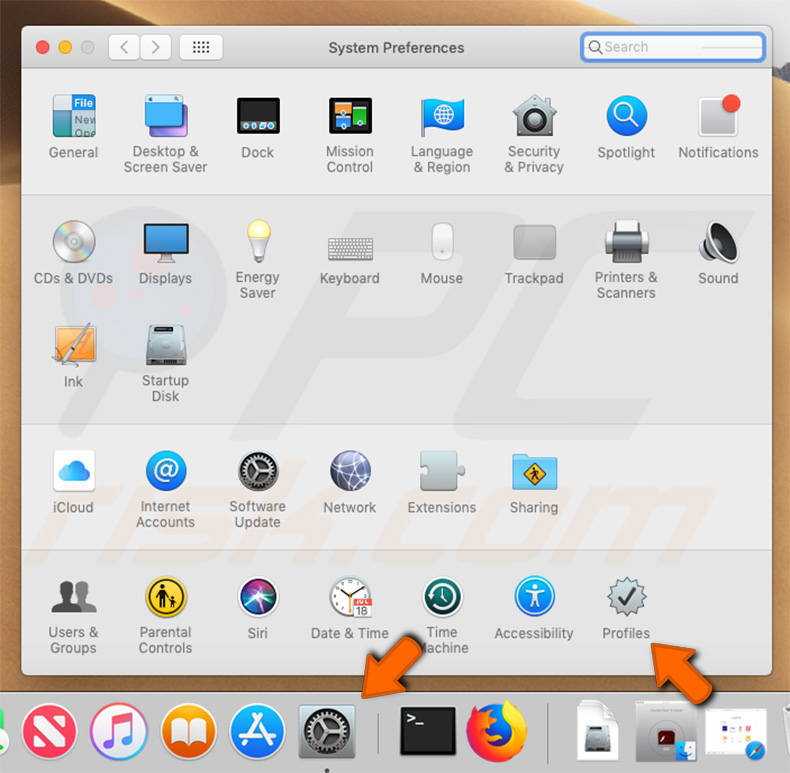790x773 pixels.
Task: Open Sharing preferences
Action: pyautogui.click(x=535, y=472)
